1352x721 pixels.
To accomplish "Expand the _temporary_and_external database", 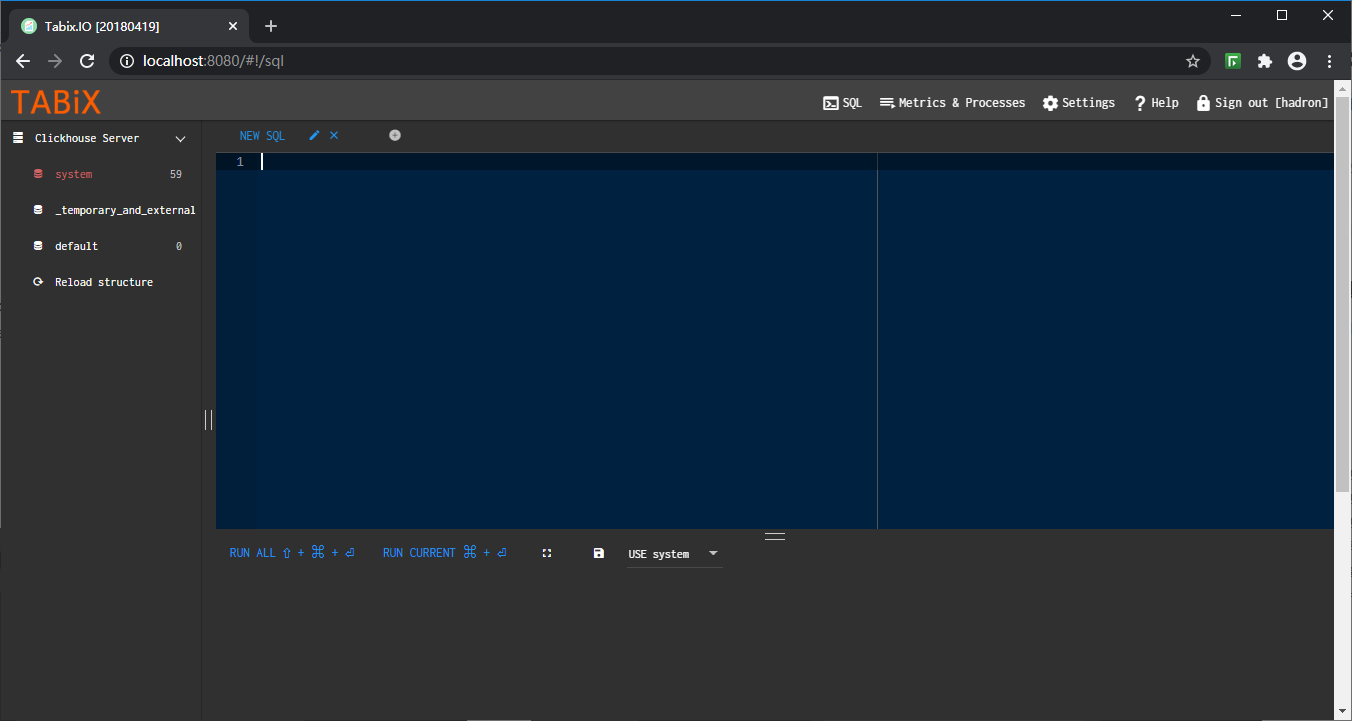I will click(126, 209).
